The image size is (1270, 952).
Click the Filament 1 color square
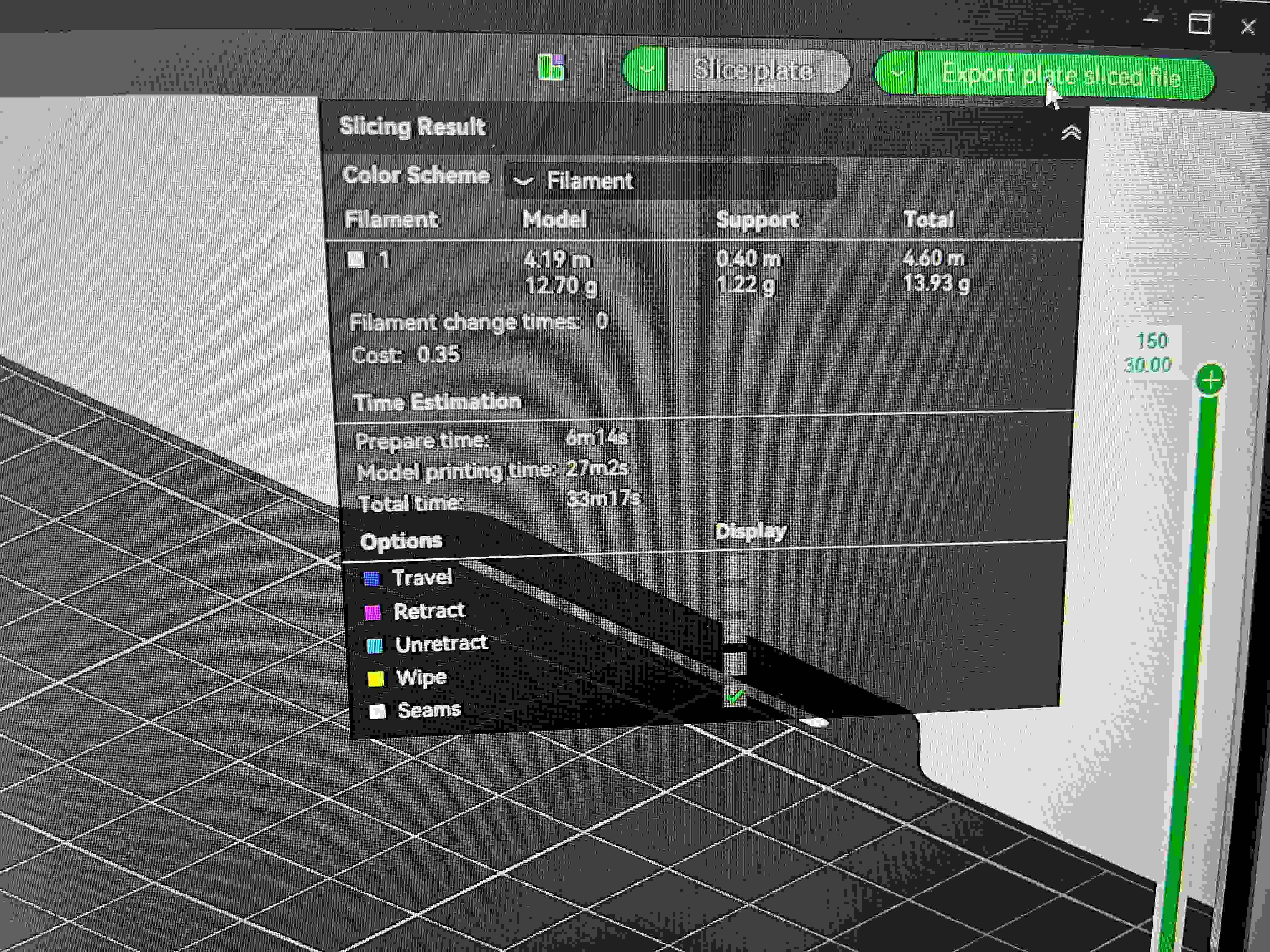[x=357, y=259]
